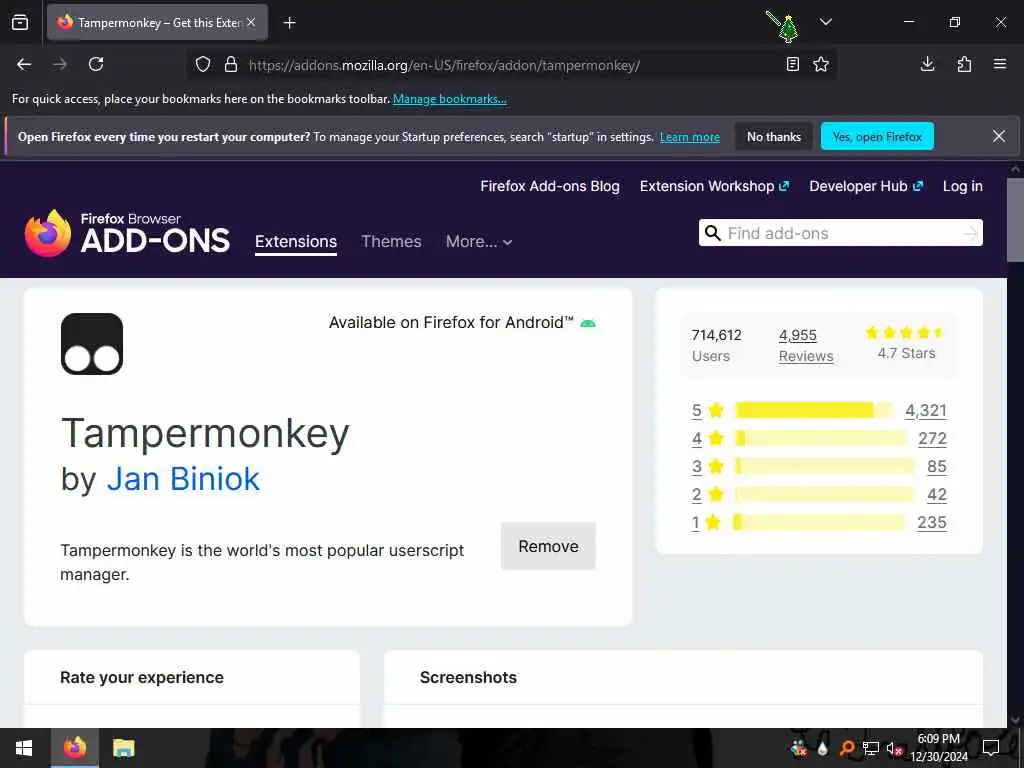Open the 42 two-star reviews count

tap(936, 494)
